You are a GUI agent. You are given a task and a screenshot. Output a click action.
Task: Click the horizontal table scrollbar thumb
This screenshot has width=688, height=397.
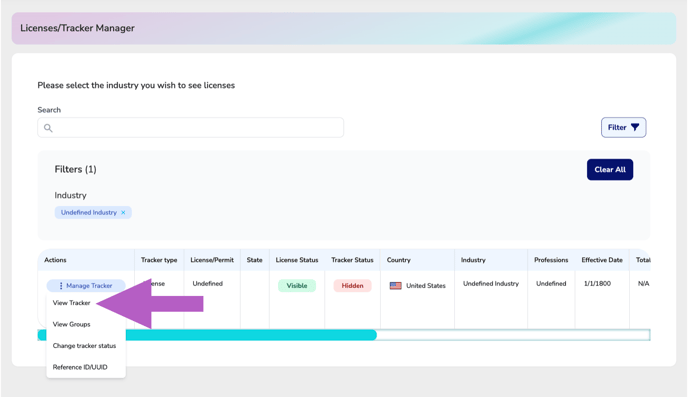coord(207,335)
